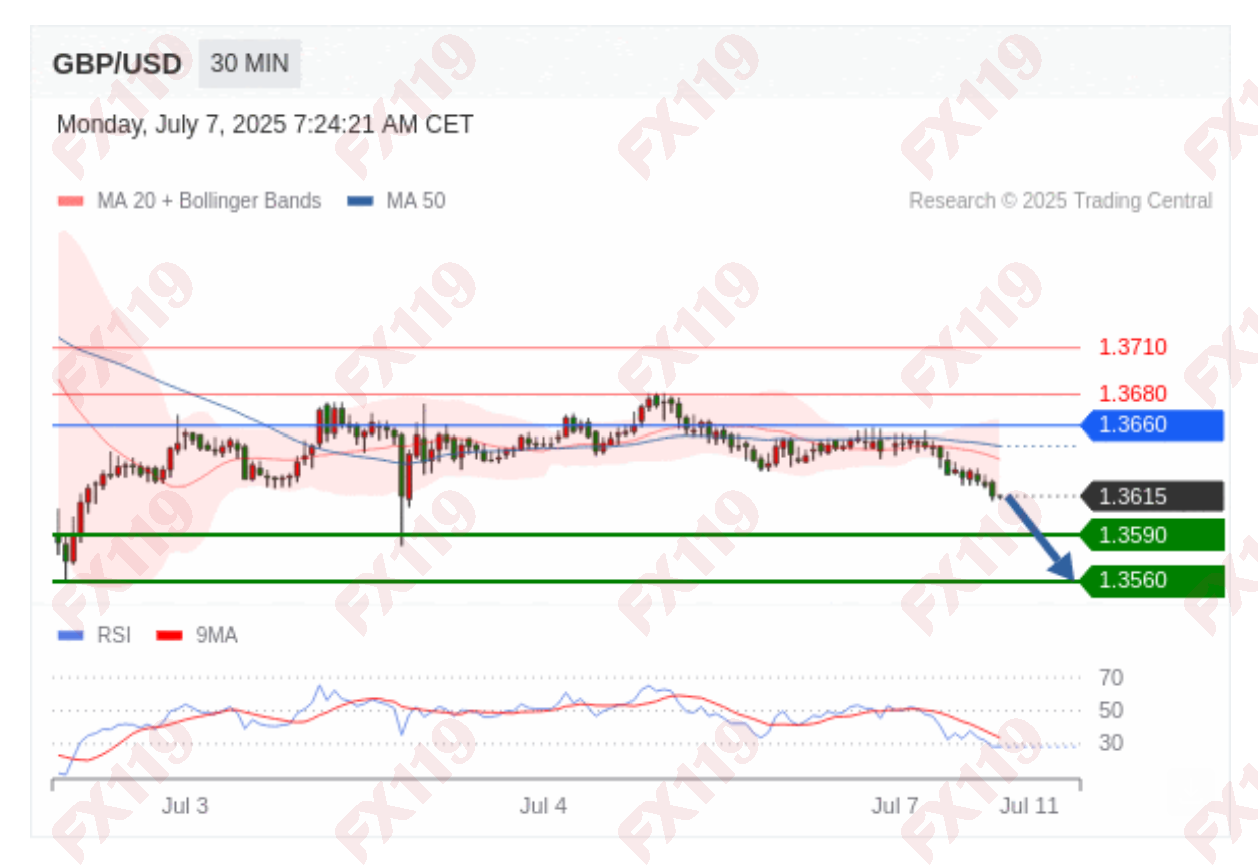Click the black 1.3615 current price tag

click(x=1152, y=496)
